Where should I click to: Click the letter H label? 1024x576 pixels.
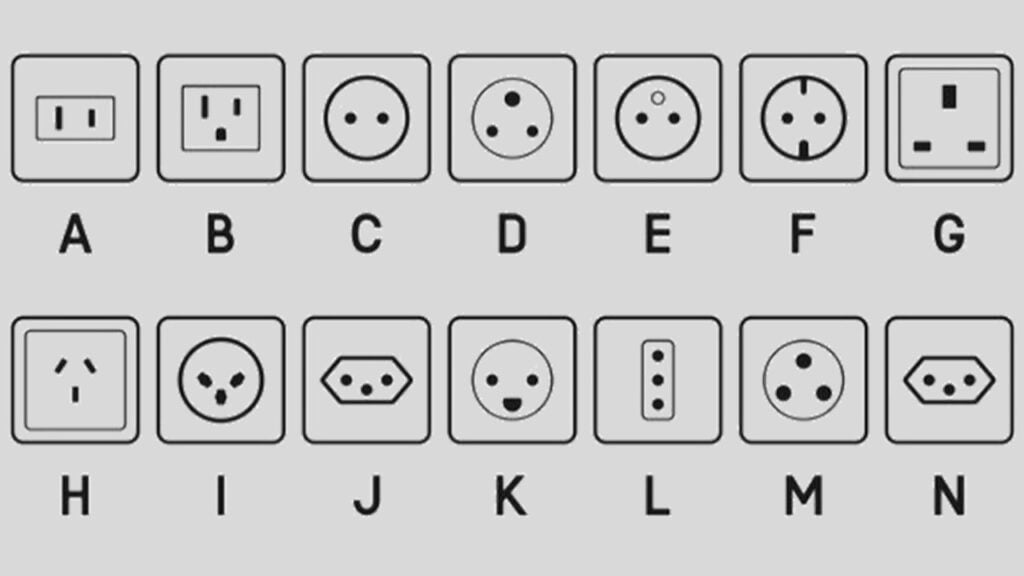(x=75, y=496)
